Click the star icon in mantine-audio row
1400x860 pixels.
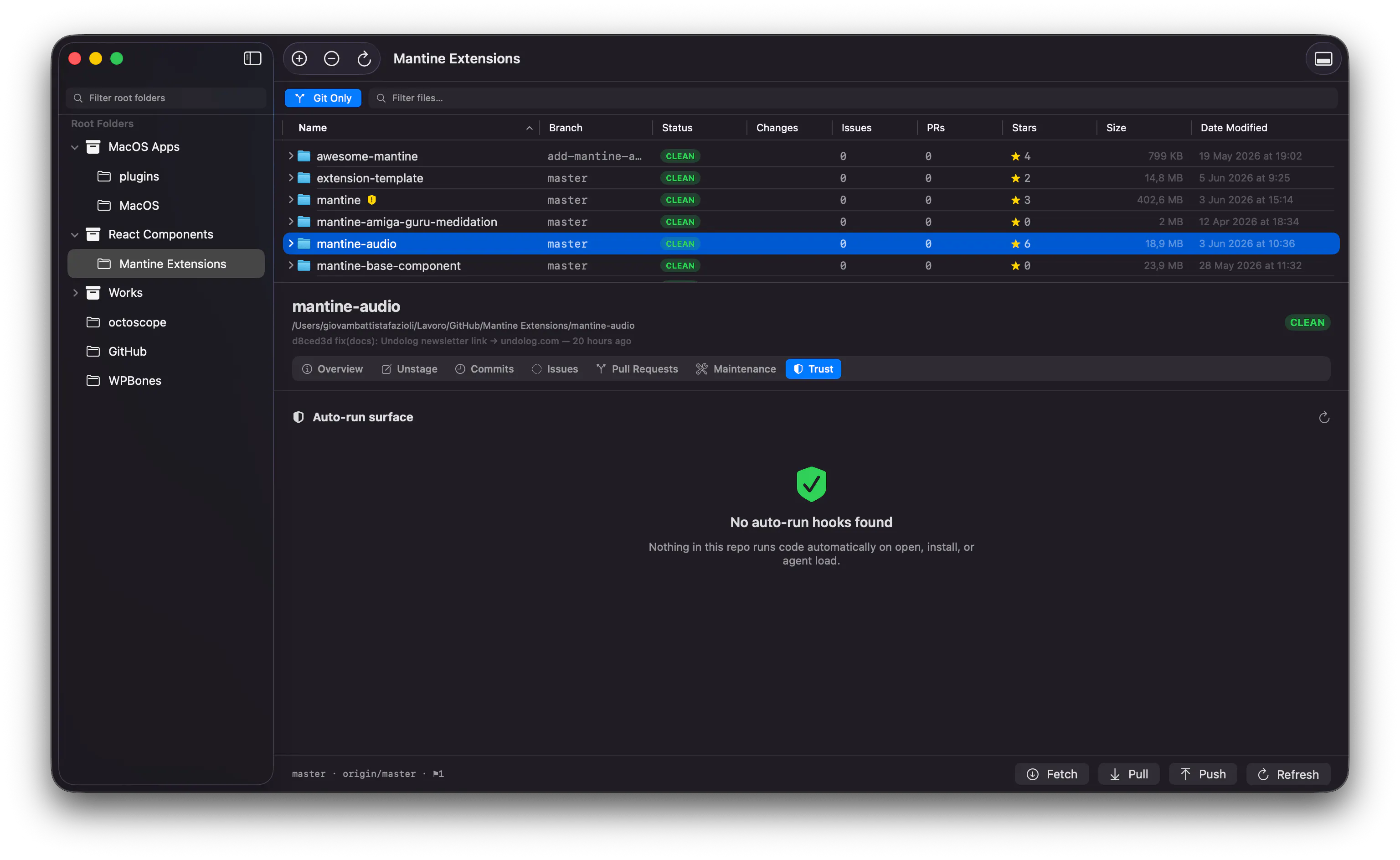click(x=1015, y=243)
